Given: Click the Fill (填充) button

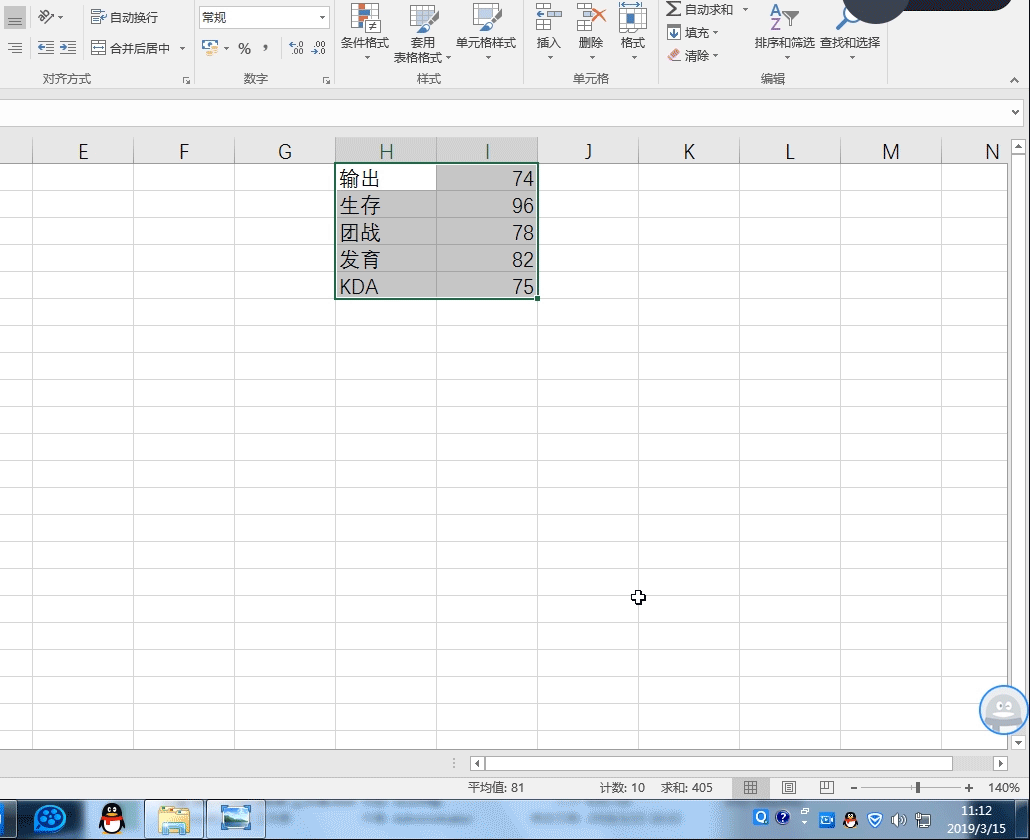Looking at the screenshot, I should coord(693,32).
